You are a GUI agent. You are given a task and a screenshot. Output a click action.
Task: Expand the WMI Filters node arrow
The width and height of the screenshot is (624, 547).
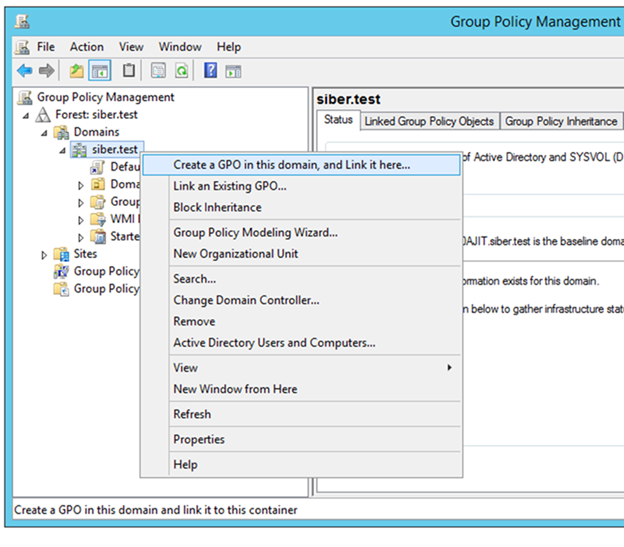(x=81, y=220)
